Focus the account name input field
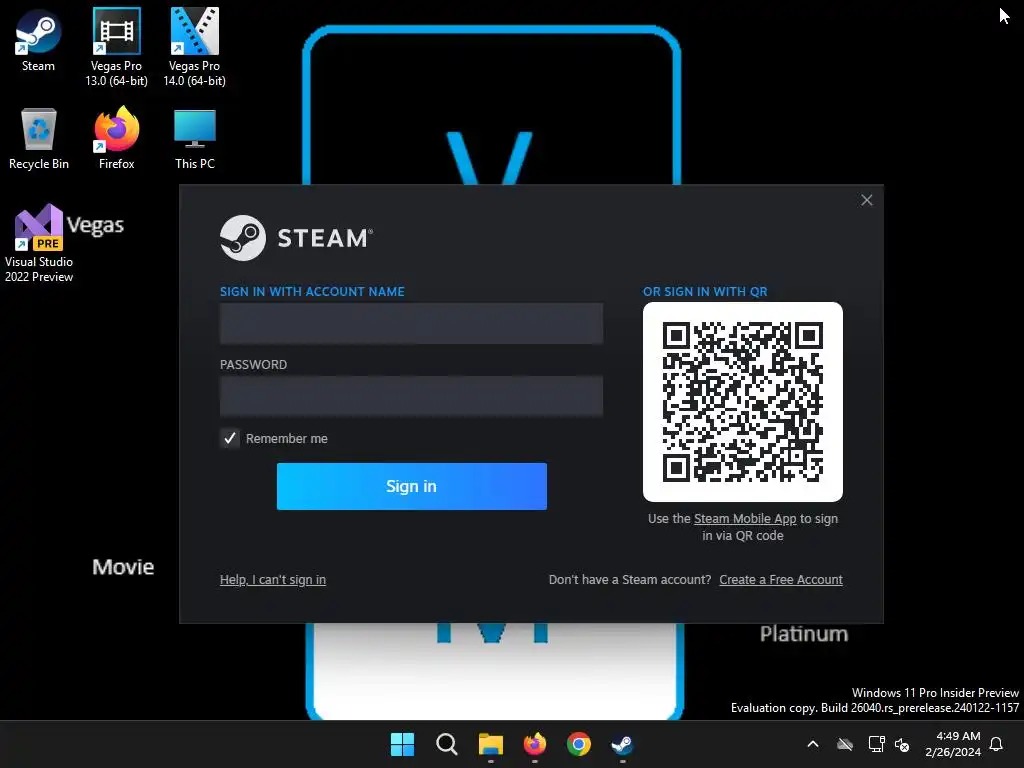 [x=411, y=323]
